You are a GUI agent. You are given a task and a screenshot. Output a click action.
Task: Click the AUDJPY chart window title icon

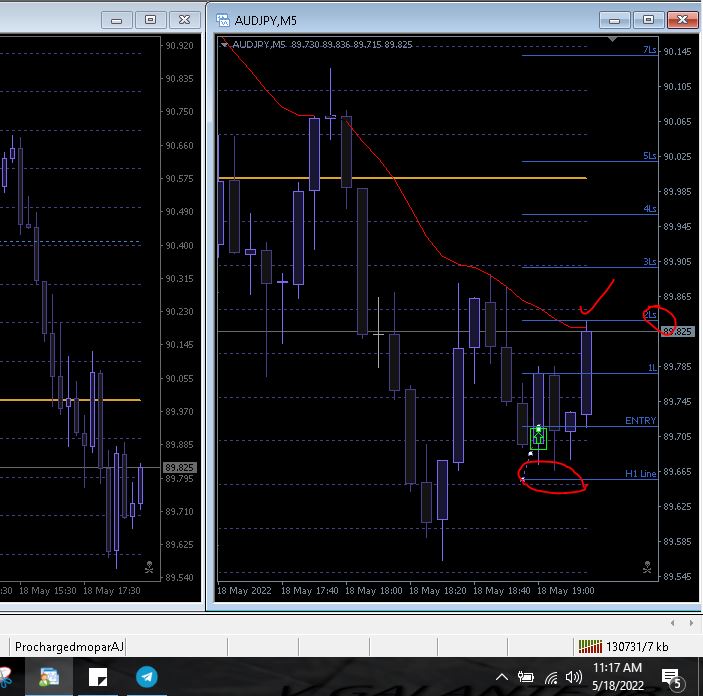coord(220,19)
